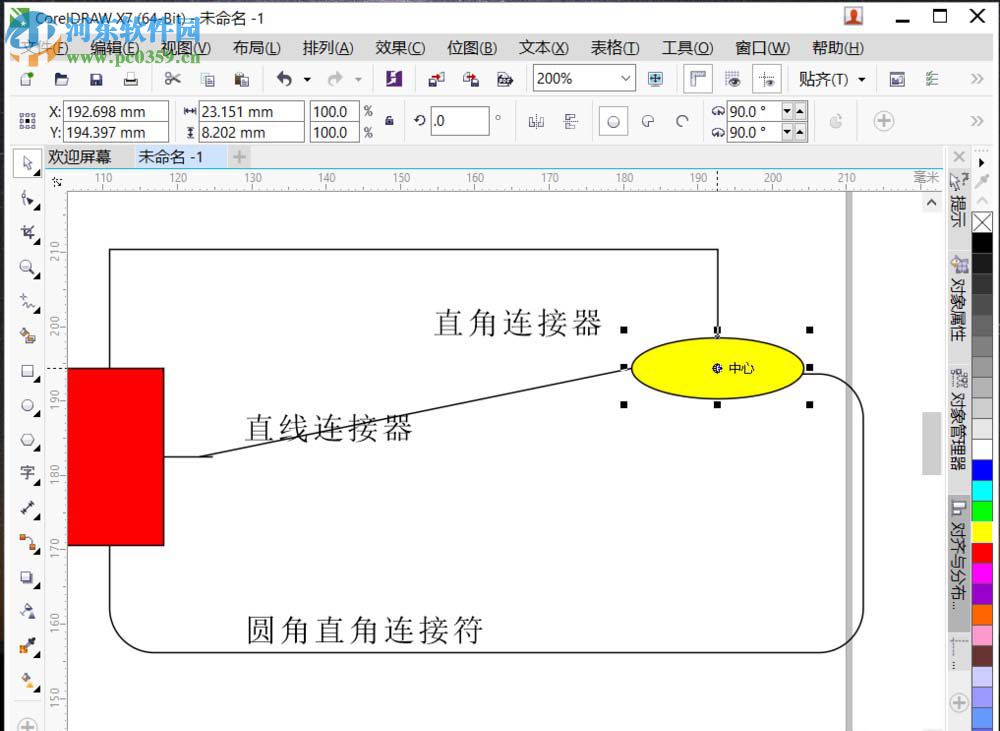Select the Crop tool

click(x=27, y=232)
